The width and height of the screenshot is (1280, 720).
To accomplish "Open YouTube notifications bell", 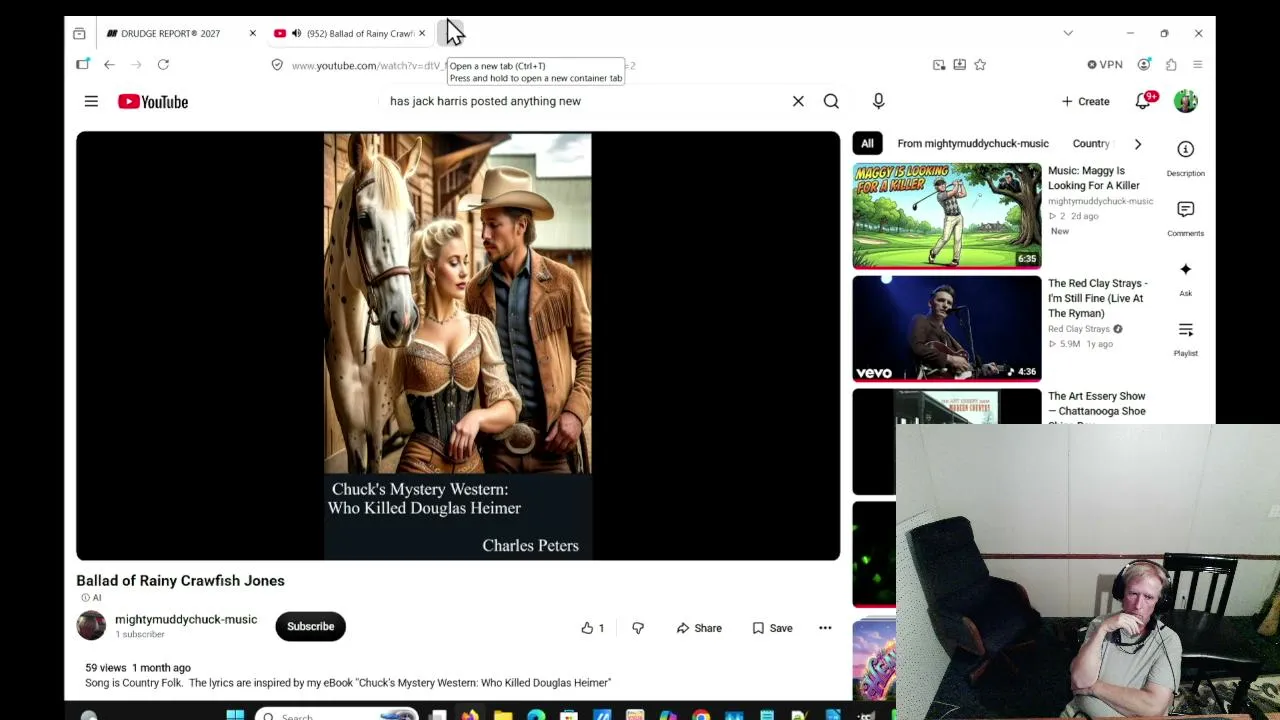I will pyautogui.click(x=1144, y=101).
